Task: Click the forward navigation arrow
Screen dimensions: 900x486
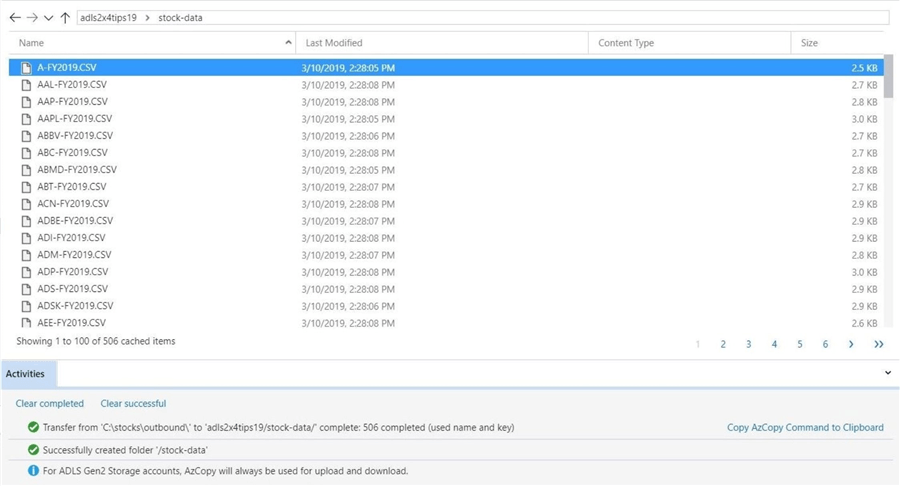Action: click(32, 18)
